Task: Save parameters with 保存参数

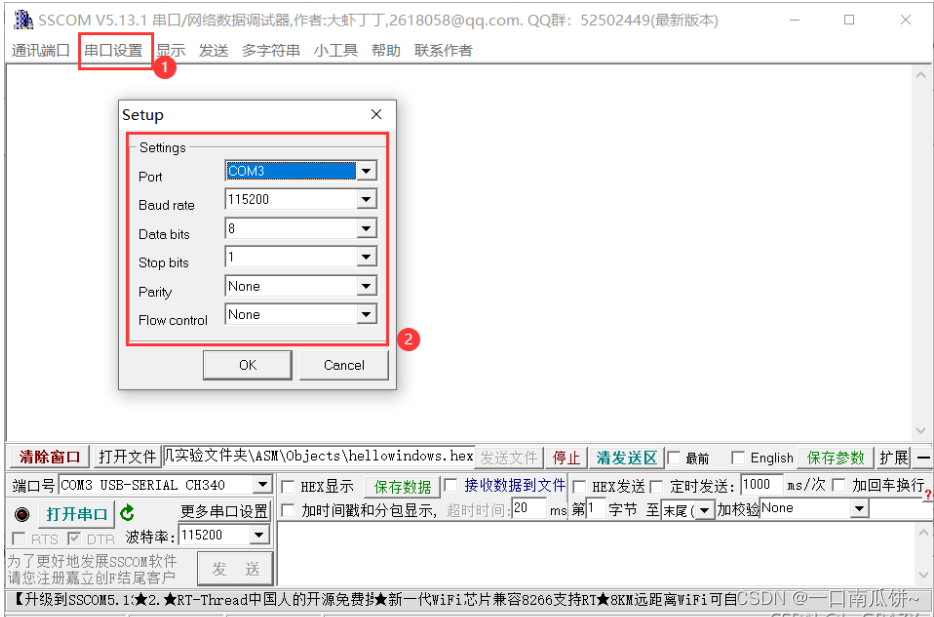Action: (x=835, y=457)
